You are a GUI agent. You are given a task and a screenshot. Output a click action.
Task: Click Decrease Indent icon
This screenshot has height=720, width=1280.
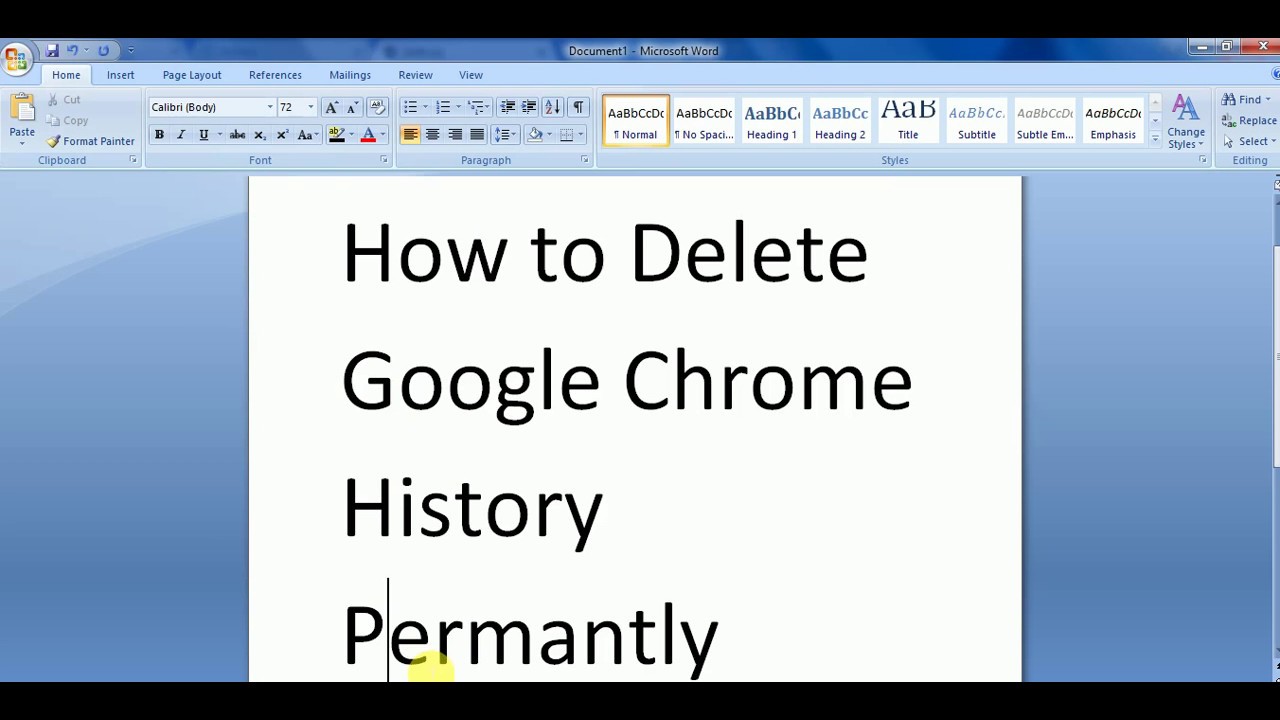coord(507,107)
